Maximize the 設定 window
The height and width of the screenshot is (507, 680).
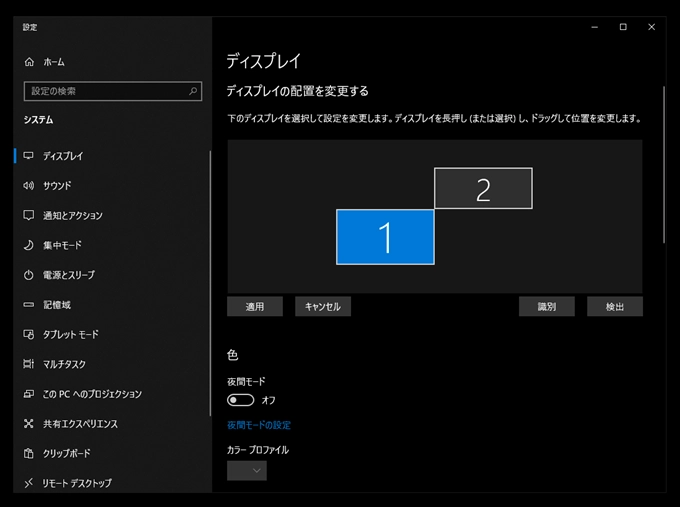(623, 27)
